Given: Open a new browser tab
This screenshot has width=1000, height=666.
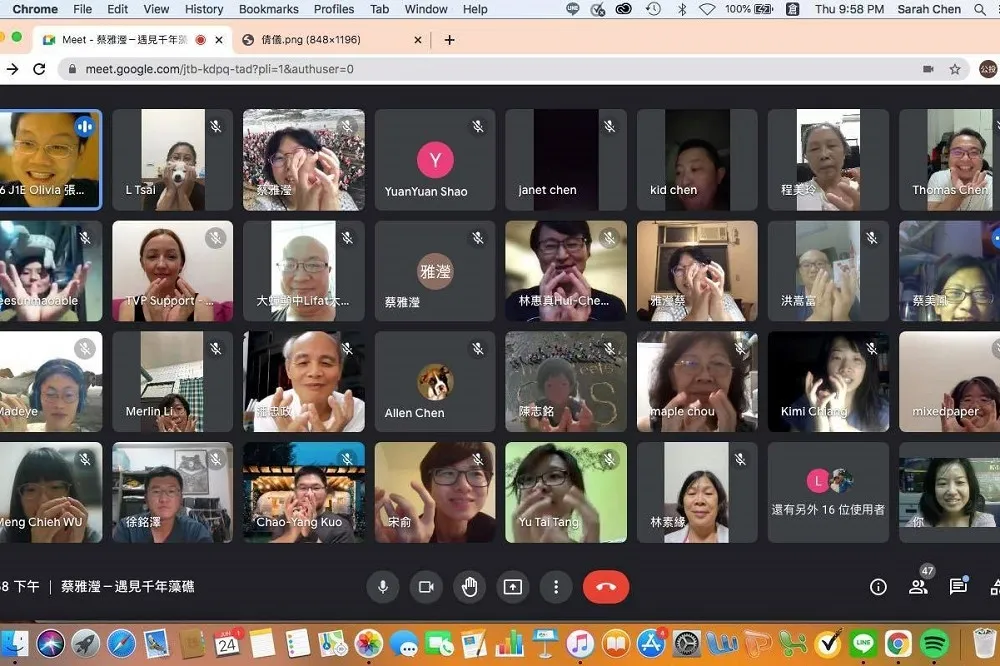Looking at the screenshot, I should click(x=450, y=40).
